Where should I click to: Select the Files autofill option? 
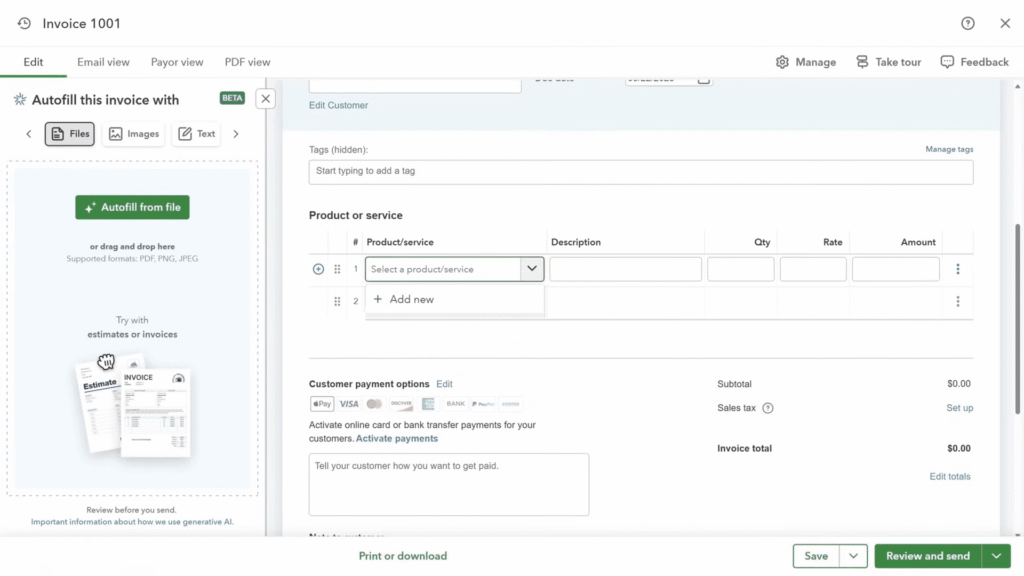coord(70,134)
